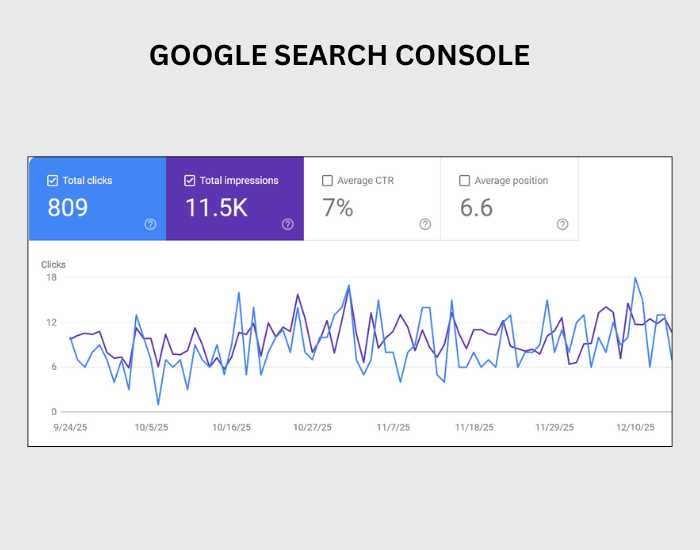Click the 11.5K impressions value
700x550 pixels.
point(216,208)
